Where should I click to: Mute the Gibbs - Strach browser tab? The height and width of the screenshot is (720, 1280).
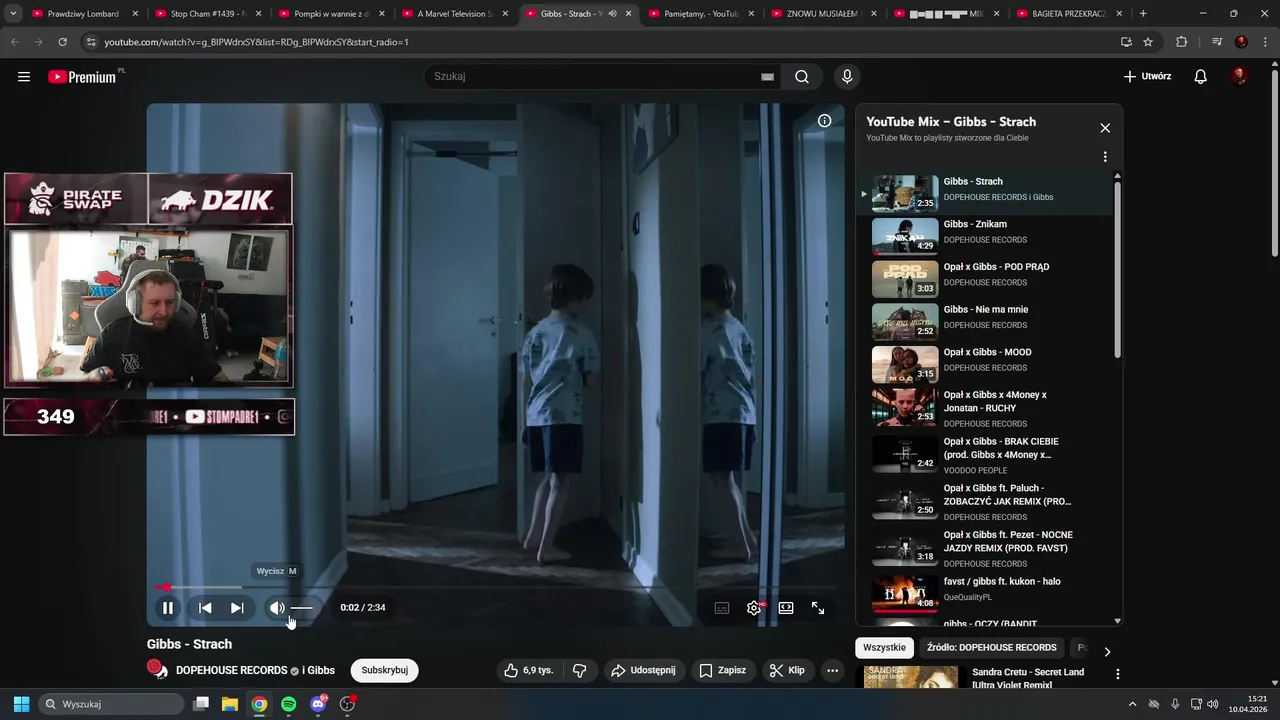(x=612, y=14)
